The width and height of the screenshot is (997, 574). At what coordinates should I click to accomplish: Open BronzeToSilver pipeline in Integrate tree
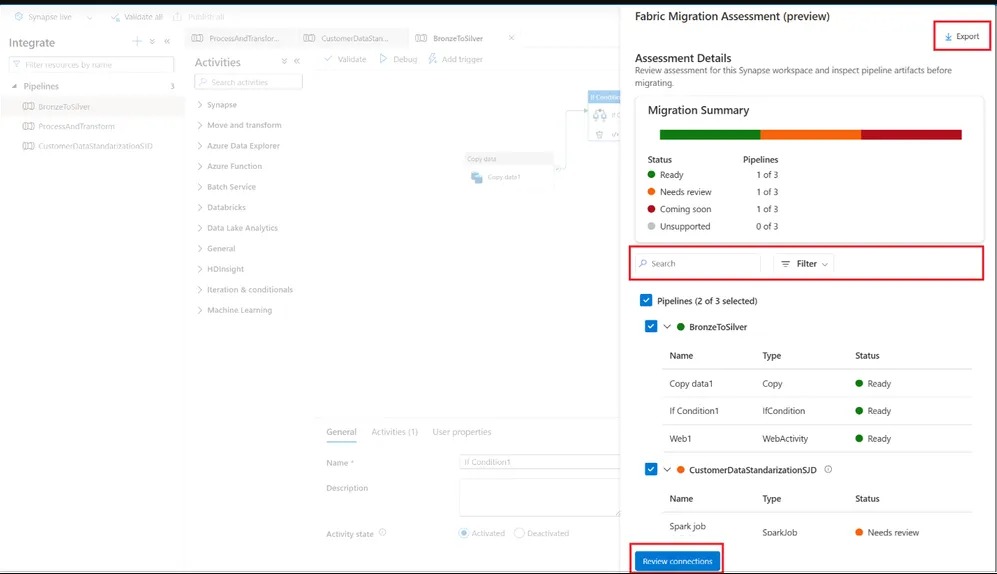[64, 106]
